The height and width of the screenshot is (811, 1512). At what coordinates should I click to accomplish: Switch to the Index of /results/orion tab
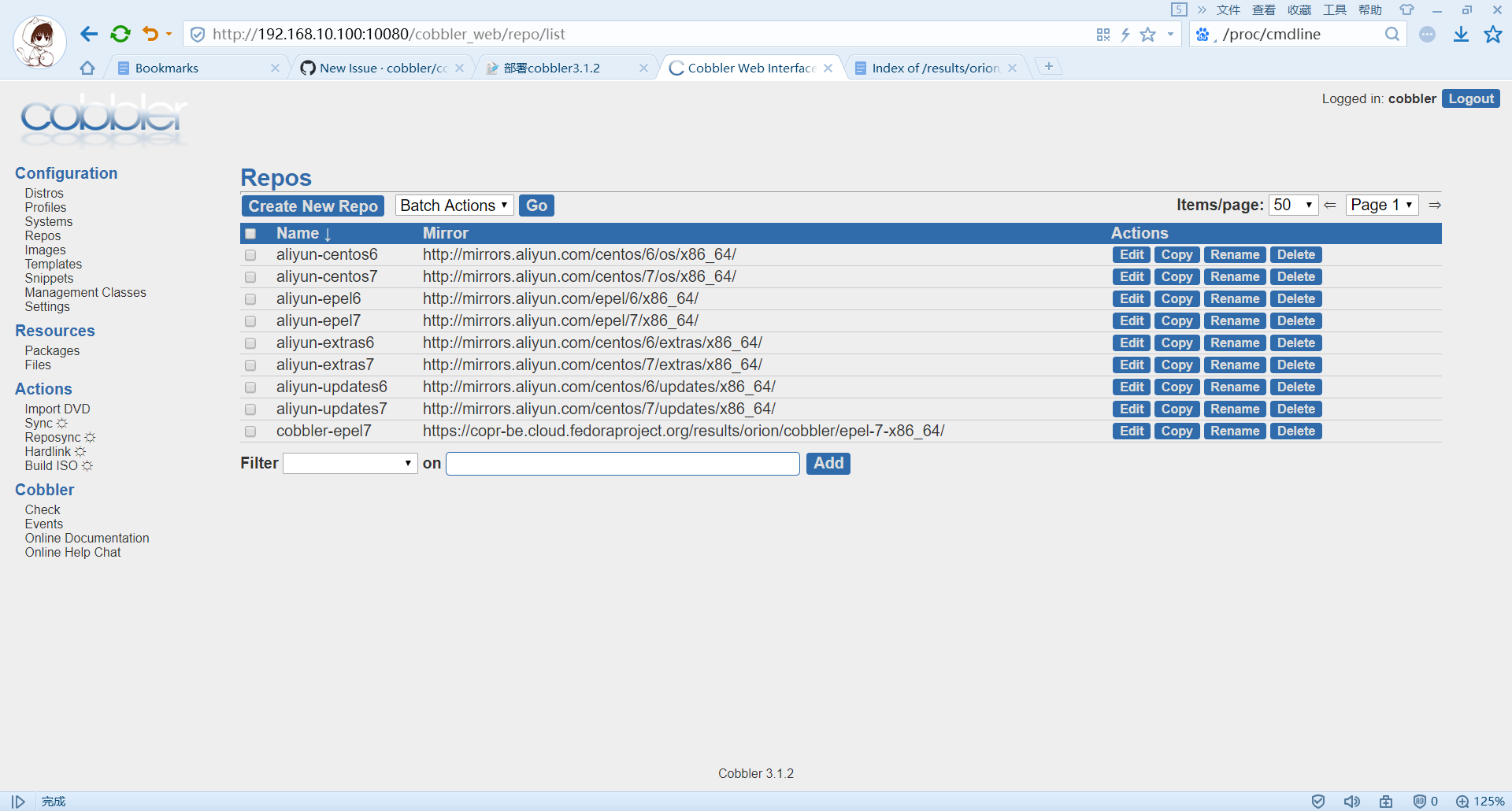[932, 68]
